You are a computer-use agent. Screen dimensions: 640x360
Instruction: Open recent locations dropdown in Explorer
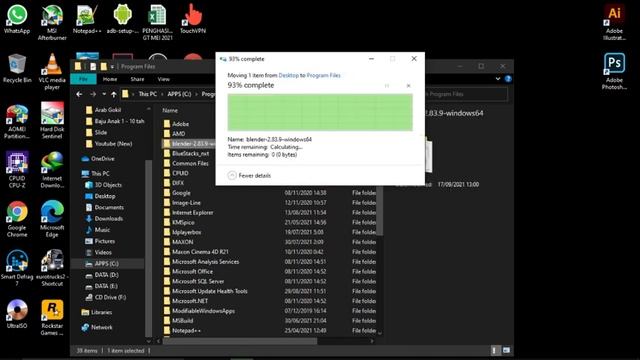click(104, 94)
